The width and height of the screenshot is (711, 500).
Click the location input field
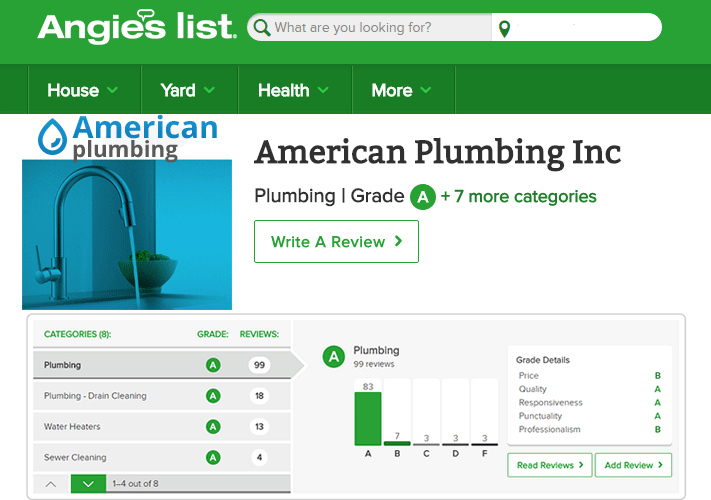[x=576, y=27]
